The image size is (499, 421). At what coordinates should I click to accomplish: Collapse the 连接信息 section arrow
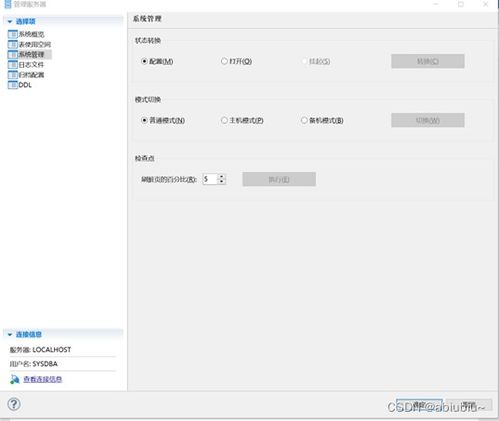[x=10, y=334]
